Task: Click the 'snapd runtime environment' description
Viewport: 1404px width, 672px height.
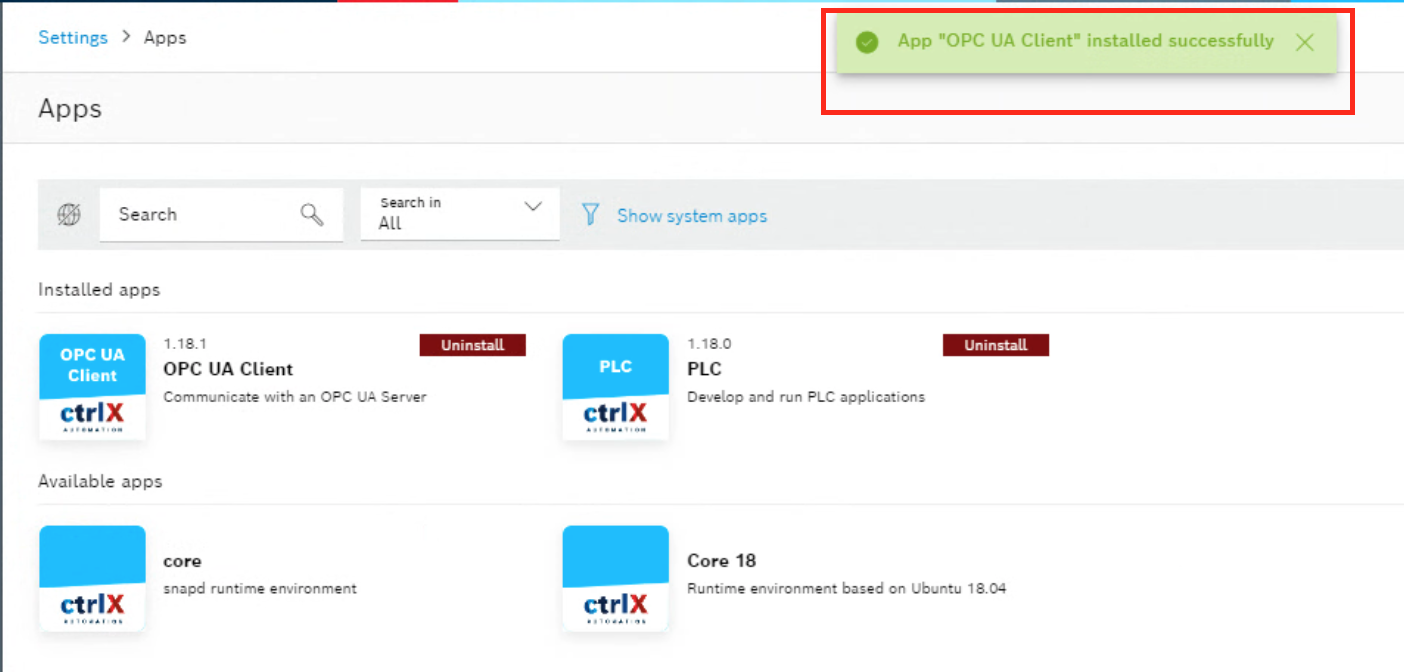Action: [260, 589]
